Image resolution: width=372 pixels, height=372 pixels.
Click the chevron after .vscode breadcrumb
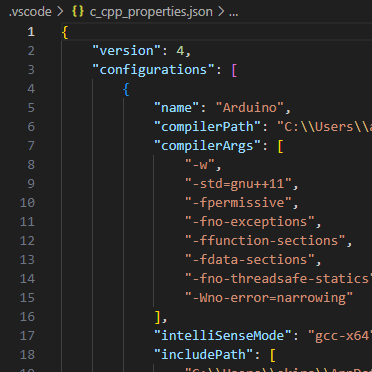[x=60, y=12]
